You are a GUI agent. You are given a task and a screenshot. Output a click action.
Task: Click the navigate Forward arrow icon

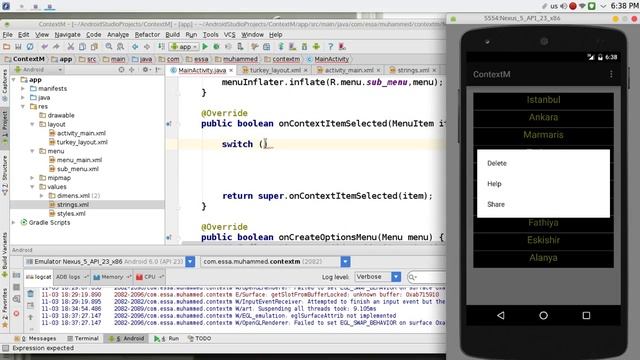[147, 47]
